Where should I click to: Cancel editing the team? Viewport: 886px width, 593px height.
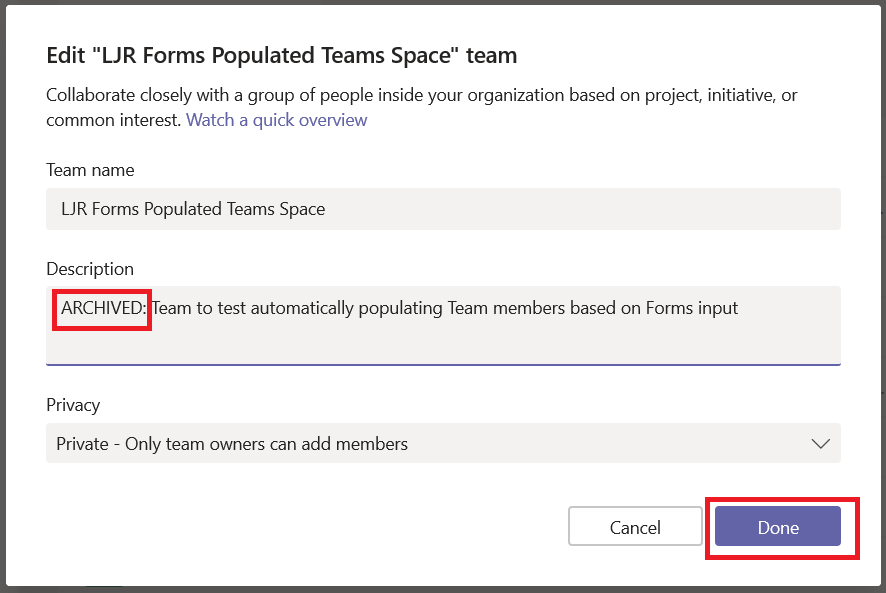coord(635,526)
